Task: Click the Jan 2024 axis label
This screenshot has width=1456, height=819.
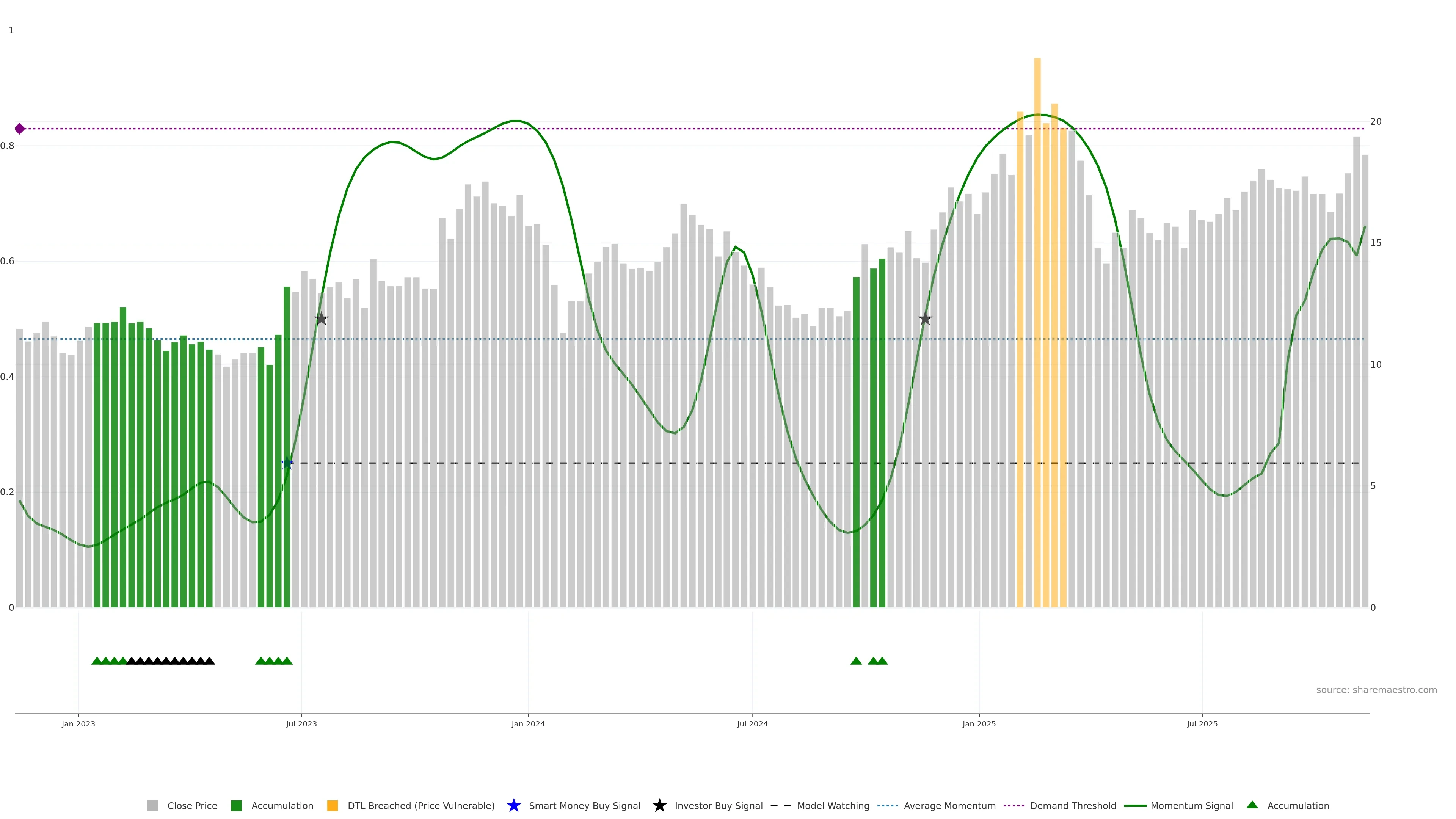Action: 528,723
